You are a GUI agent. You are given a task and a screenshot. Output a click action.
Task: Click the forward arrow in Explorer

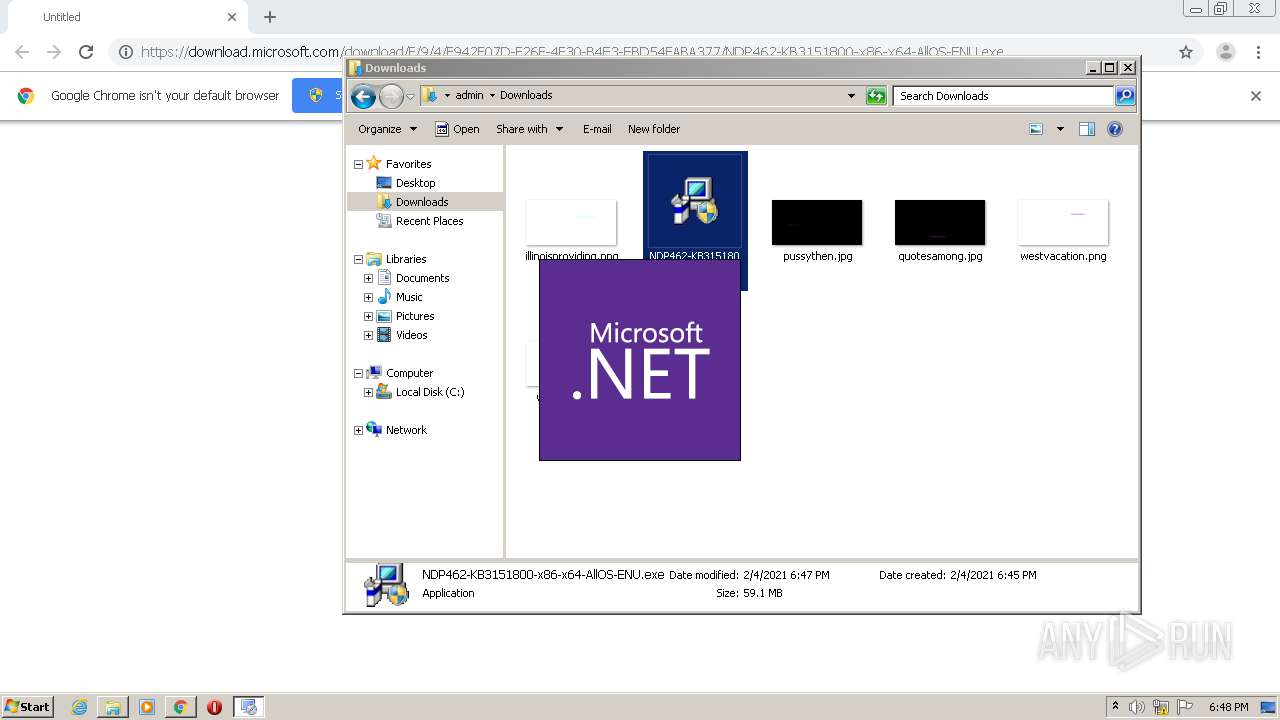click(x=391, y=96)
